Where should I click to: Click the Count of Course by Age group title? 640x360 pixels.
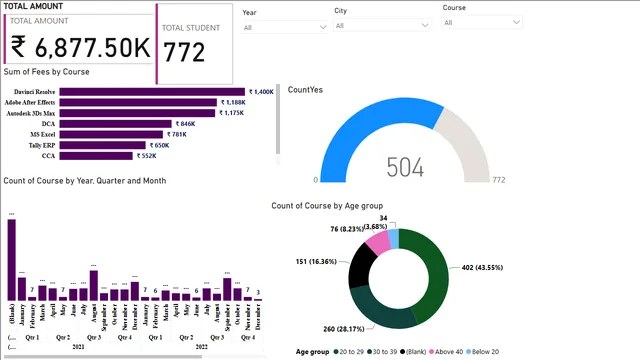click(327, 206)
